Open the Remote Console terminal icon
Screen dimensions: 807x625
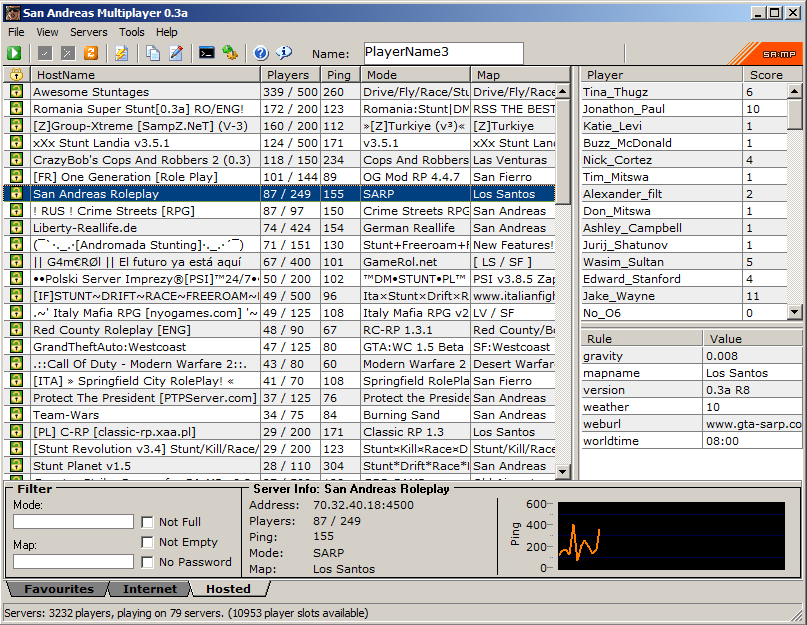206,53
